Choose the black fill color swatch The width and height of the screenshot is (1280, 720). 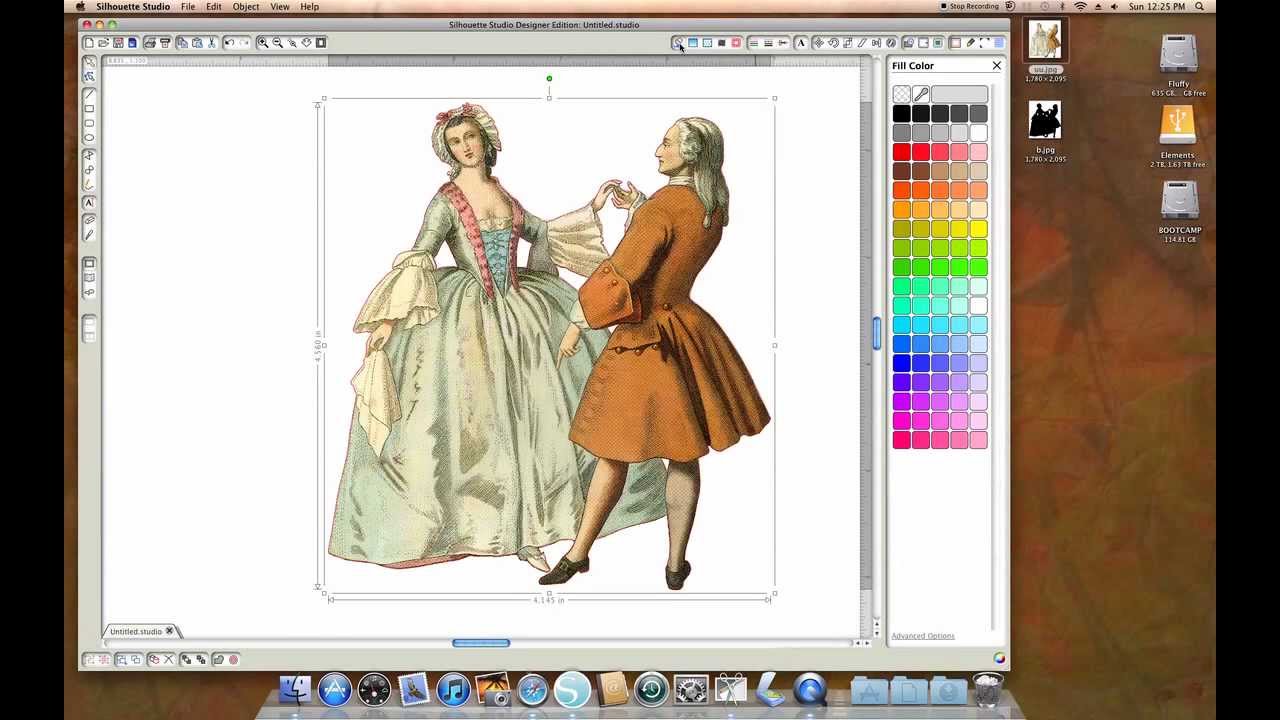point(901,114)
